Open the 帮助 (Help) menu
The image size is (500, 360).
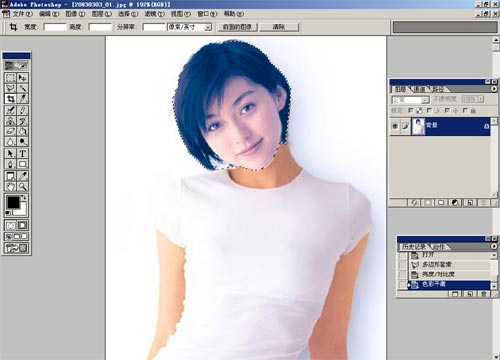click(234, 14)
